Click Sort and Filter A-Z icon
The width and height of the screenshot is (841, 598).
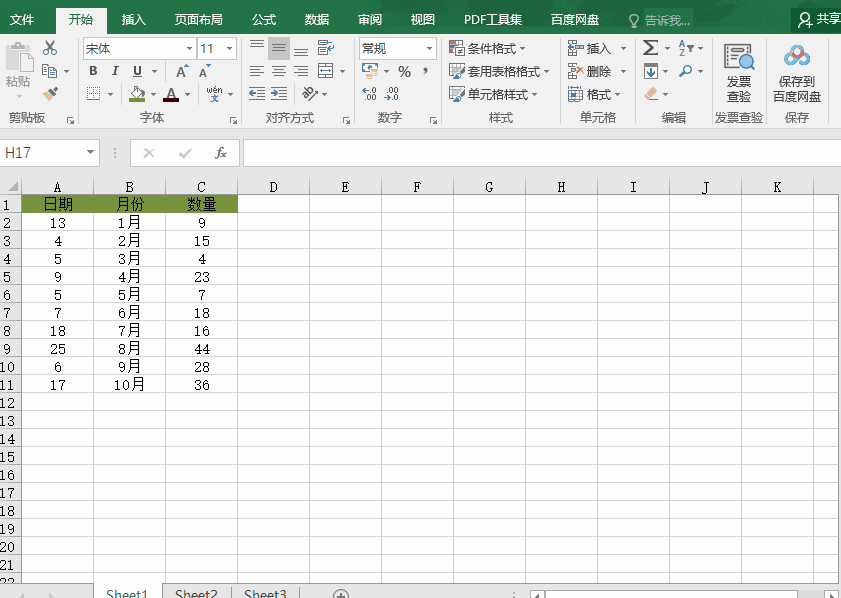tap(686, 48)
